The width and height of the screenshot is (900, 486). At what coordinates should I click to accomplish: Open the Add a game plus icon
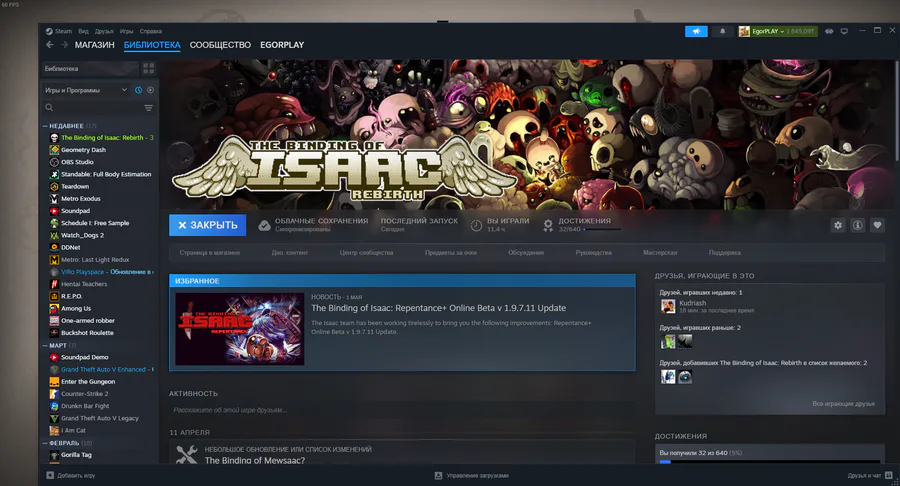tap(50, 475)
